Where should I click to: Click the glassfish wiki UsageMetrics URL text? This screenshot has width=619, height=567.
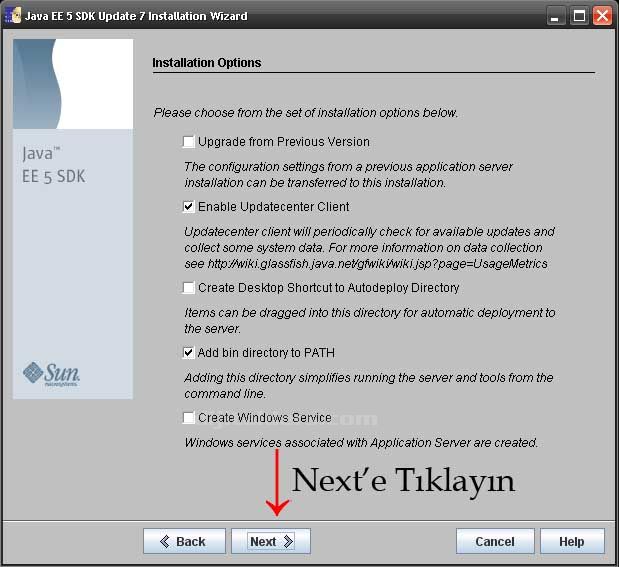(x=377, y=264)
